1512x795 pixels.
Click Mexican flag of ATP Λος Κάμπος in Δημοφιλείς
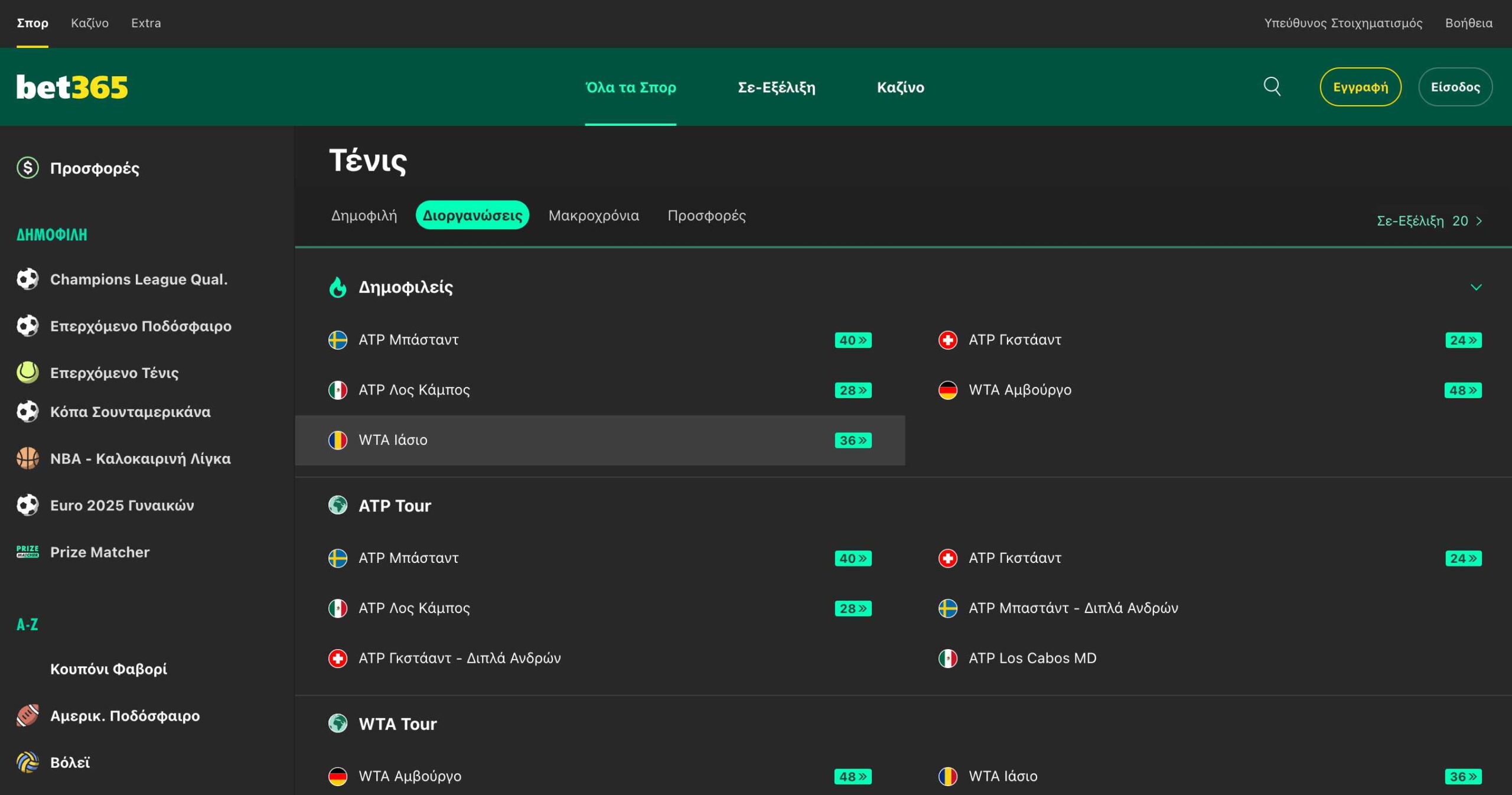click(x=338, y=390)
